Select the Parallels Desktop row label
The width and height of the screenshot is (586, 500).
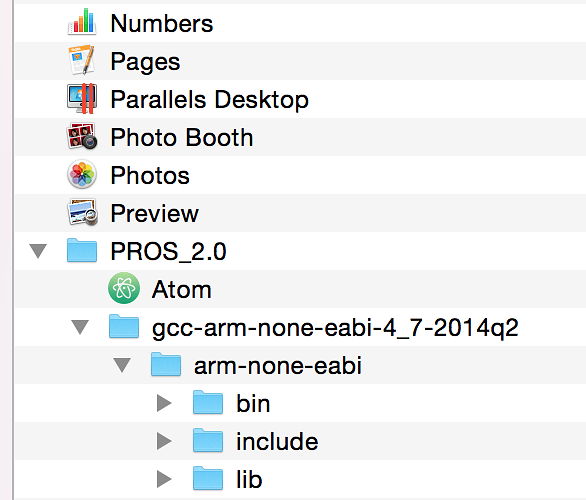209,99
